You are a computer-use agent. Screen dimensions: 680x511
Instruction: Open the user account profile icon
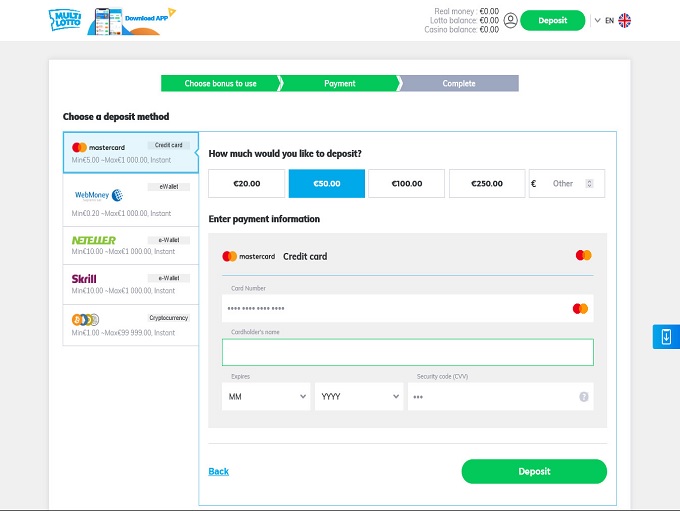511,20
